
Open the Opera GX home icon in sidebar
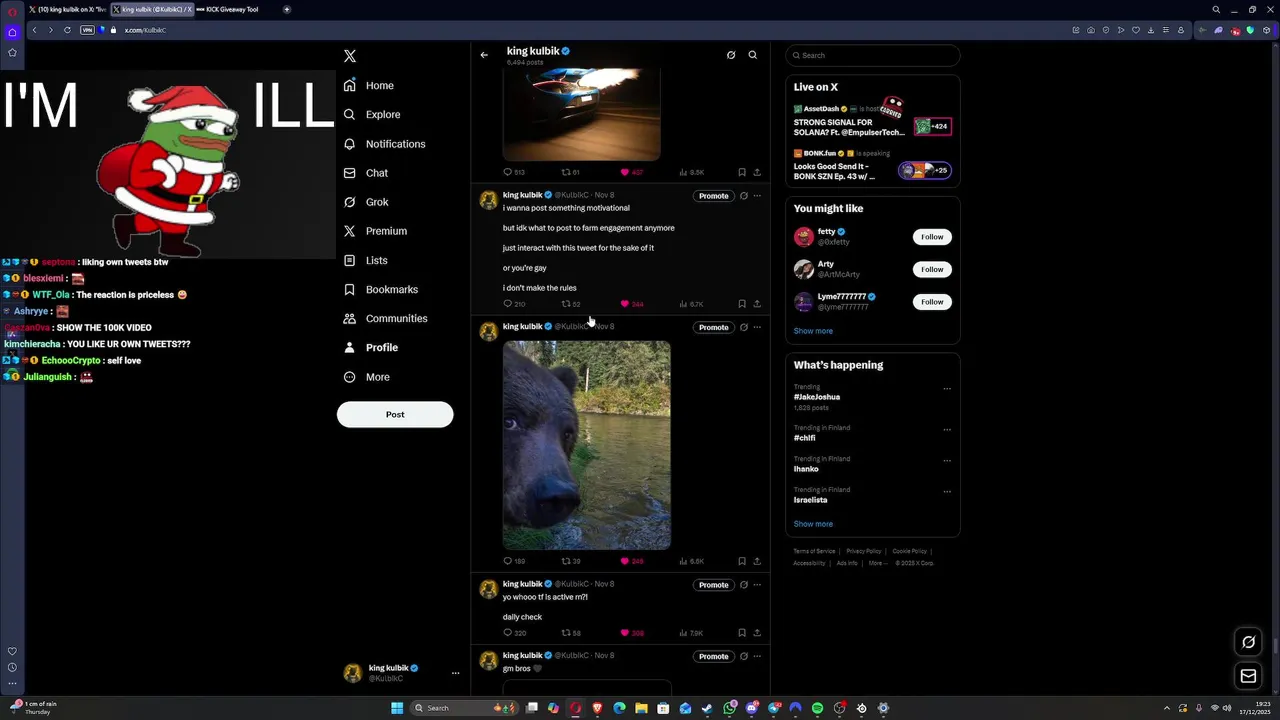[12, 32]
